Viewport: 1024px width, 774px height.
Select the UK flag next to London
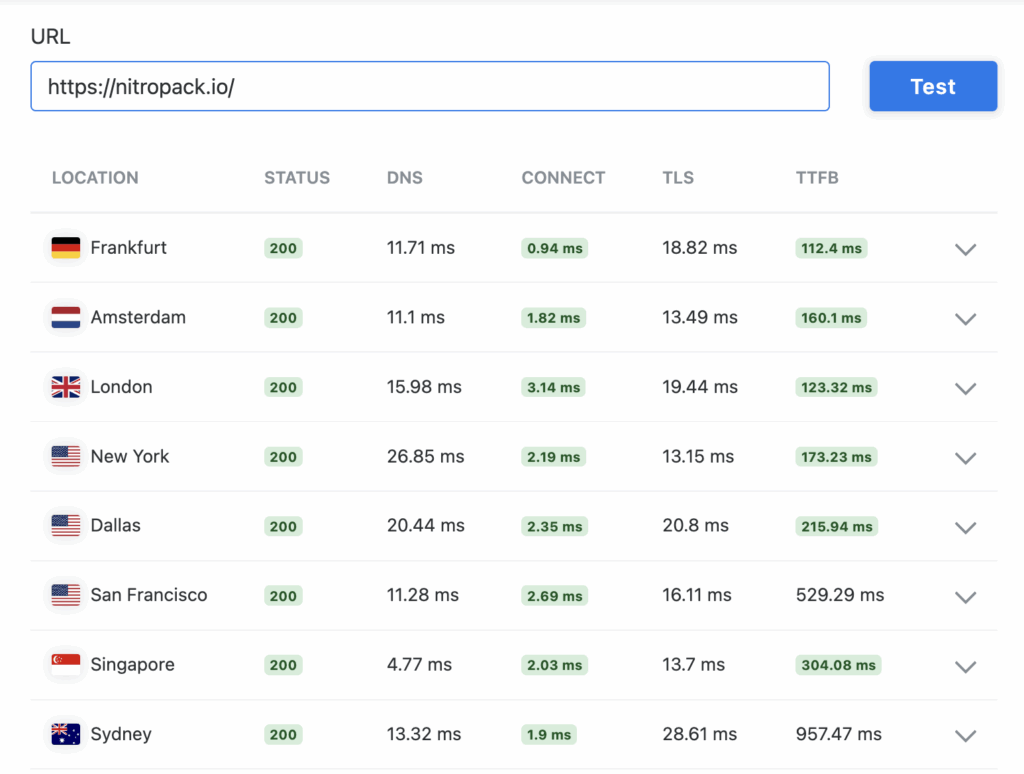(65, 387)
